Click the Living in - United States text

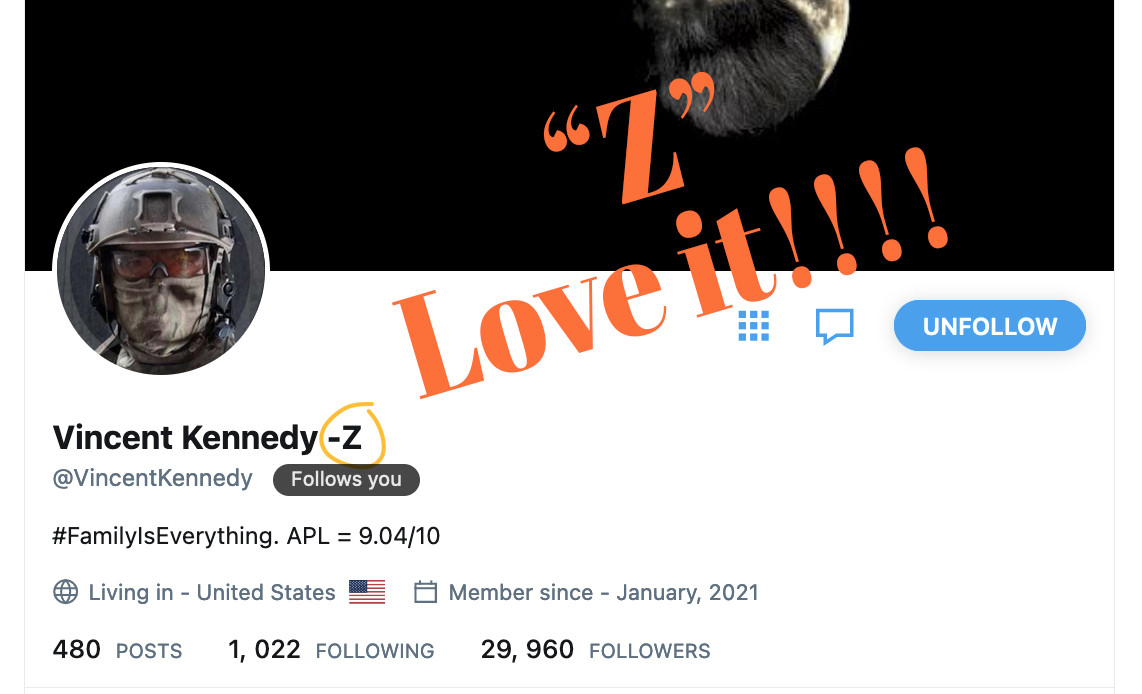(212, 592)
